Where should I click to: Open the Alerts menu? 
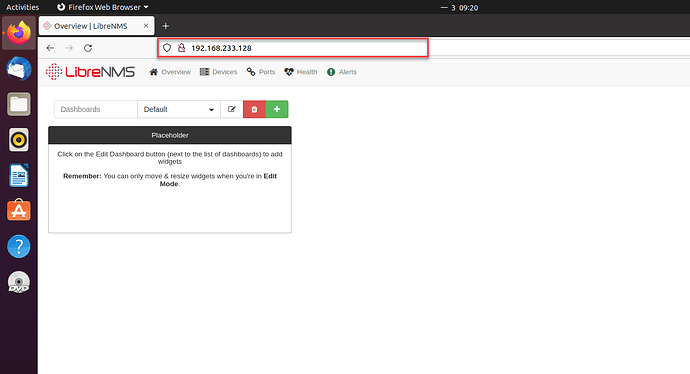(x=342, y=72)
